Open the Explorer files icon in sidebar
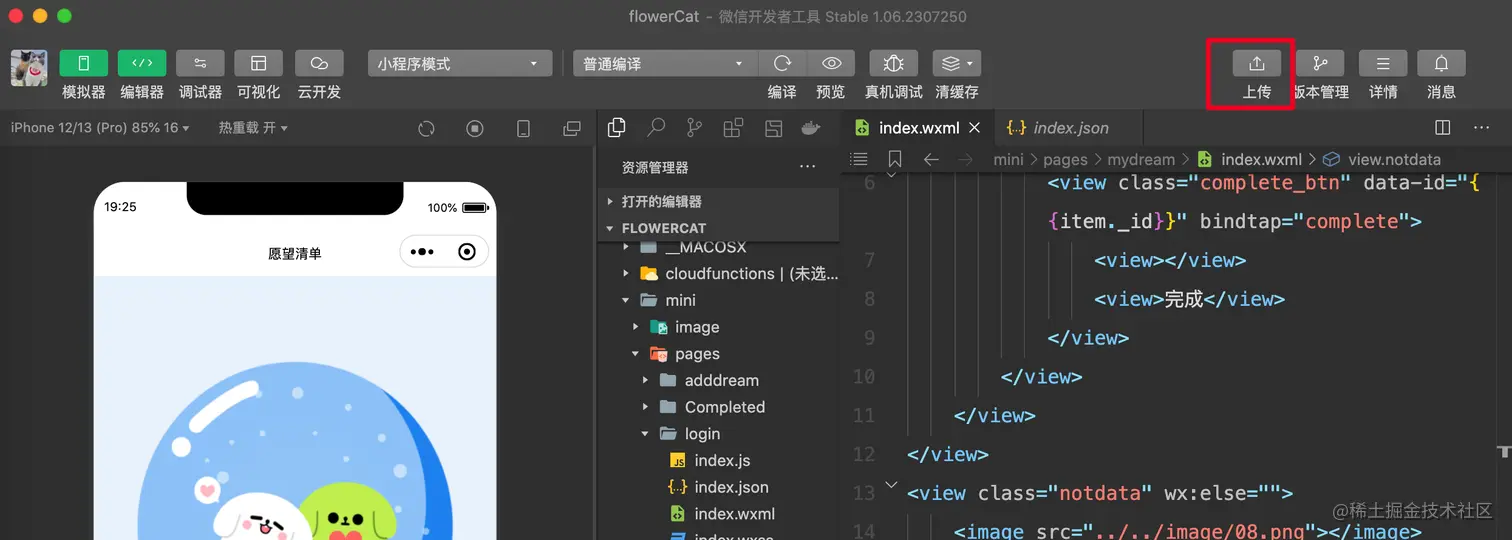 617,127
